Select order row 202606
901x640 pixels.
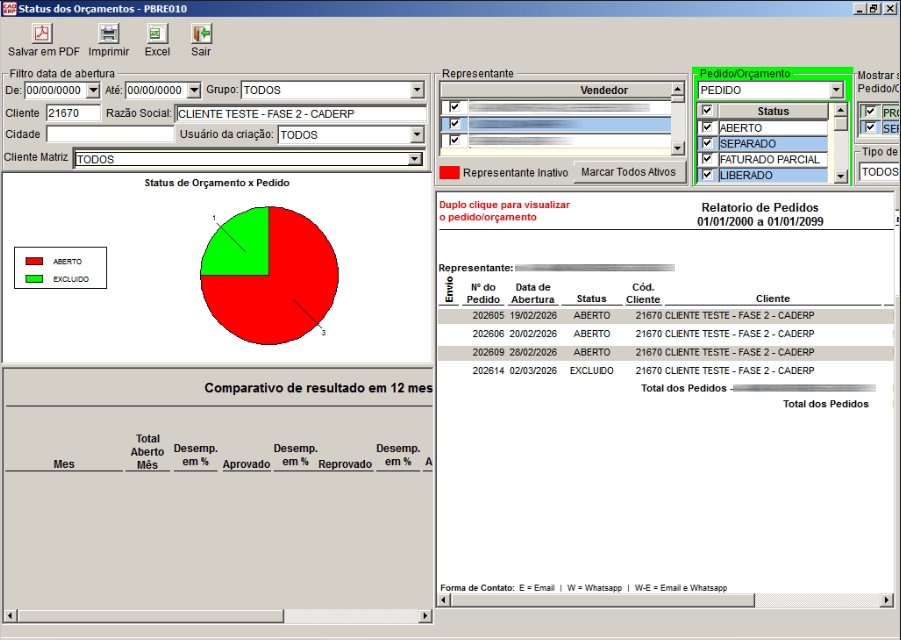(x=665, y=334)
